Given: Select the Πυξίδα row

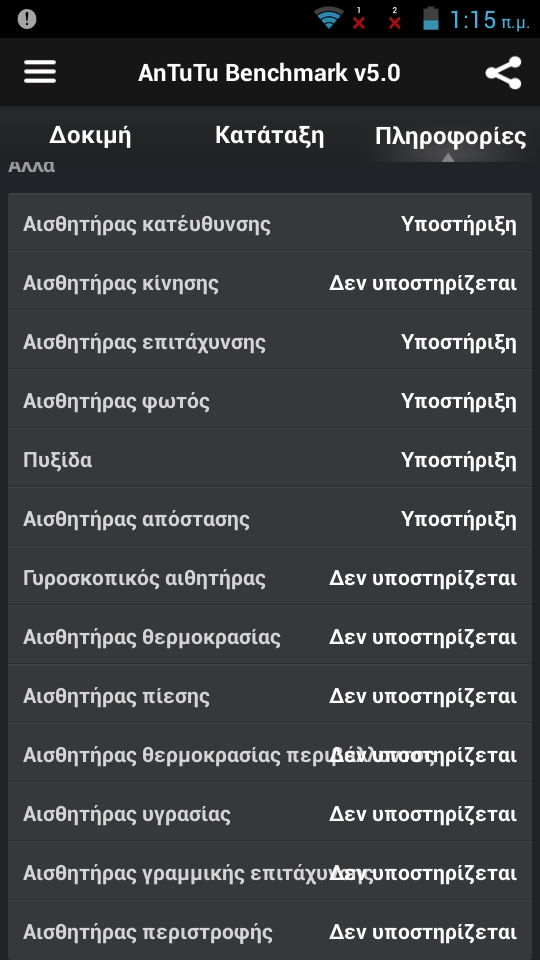Looking at the screenshot, I should click(269, 460).
